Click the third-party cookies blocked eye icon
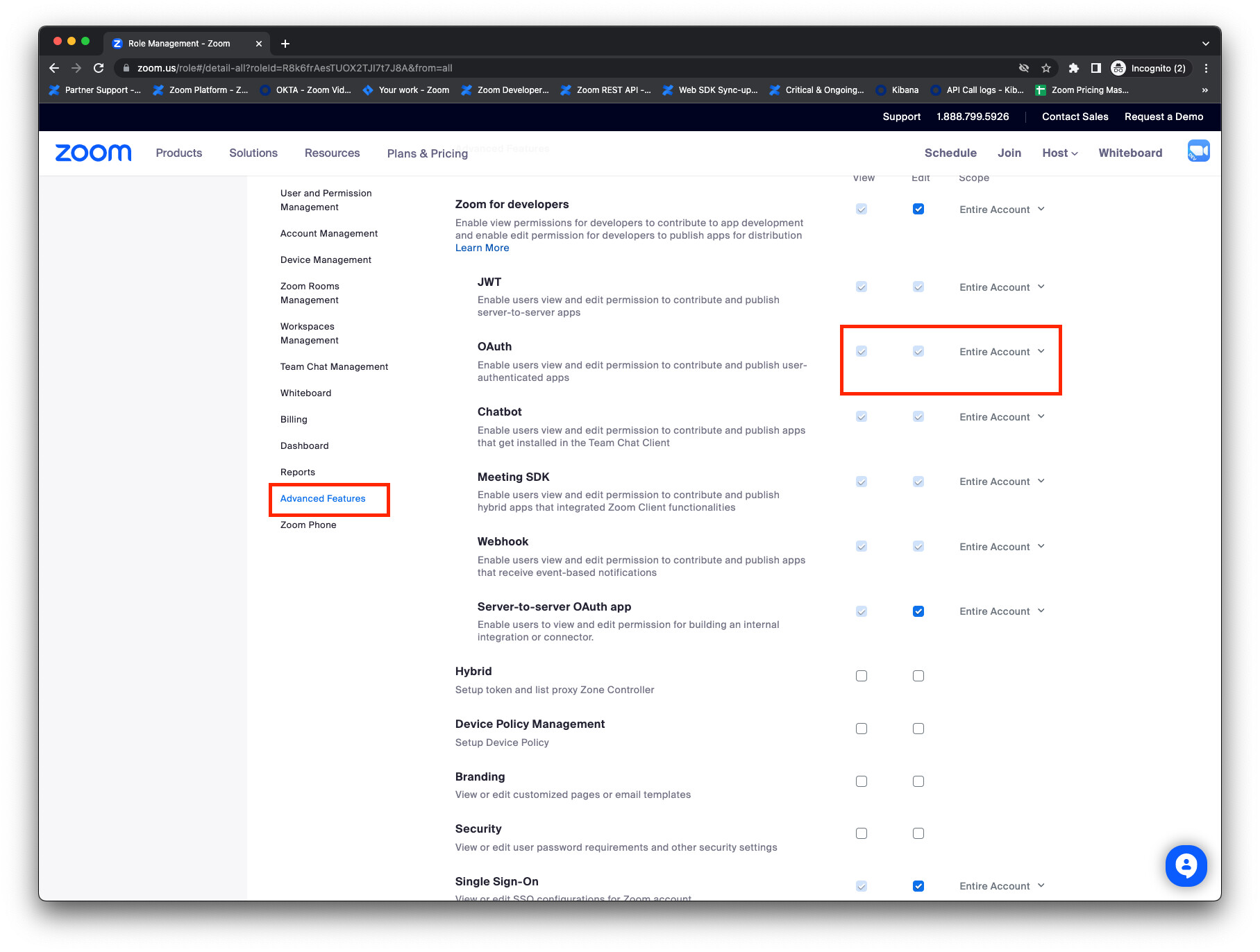Screen dimensions: 1260x952 1023,68
